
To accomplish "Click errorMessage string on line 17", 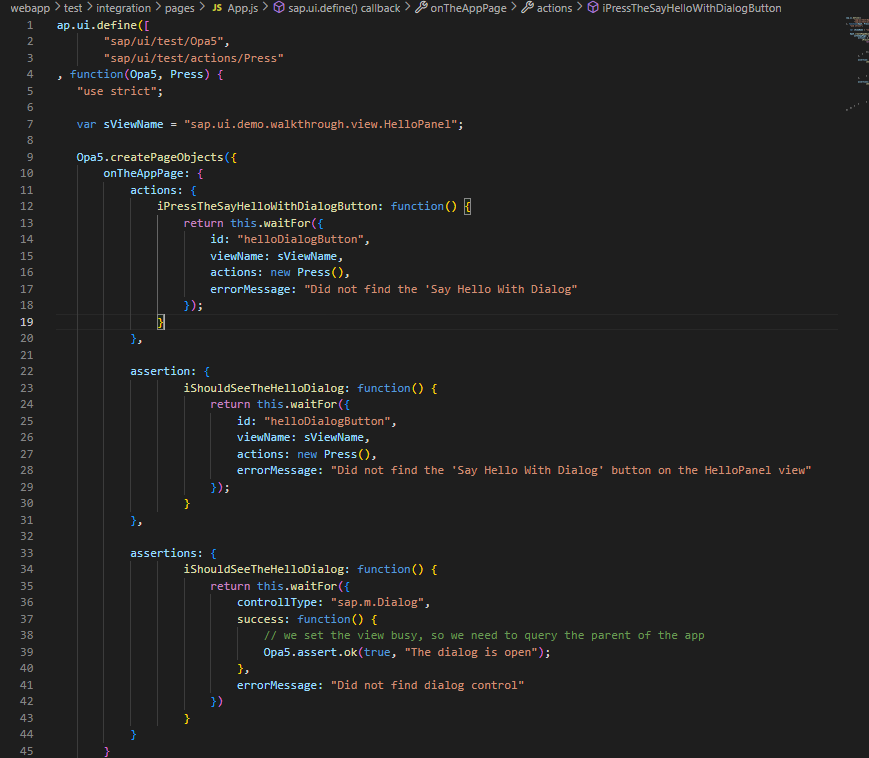I will pos(441,289).
